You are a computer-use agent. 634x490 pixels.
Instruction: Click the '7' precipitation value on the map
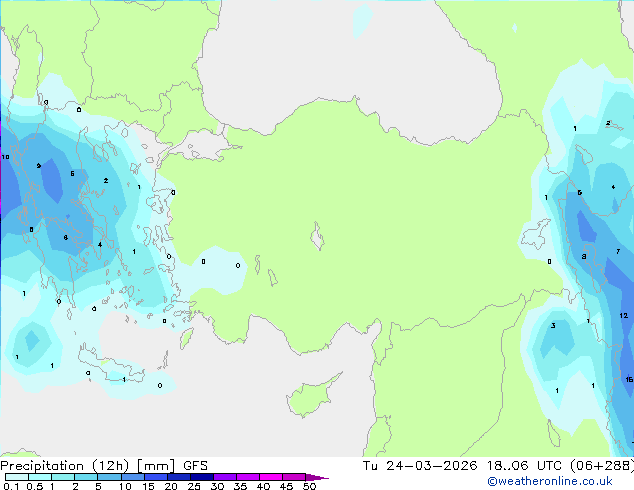618,251
